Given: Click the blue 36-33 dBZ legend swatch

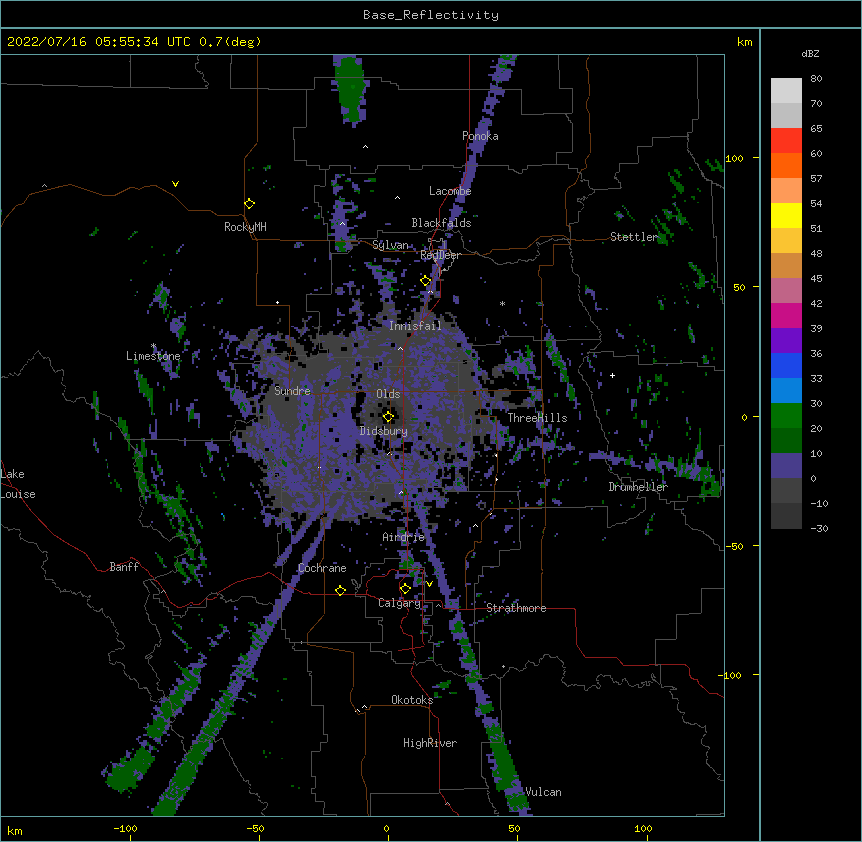Looking at the screenshot, I should pyautogui.click(x=786, y=365).
